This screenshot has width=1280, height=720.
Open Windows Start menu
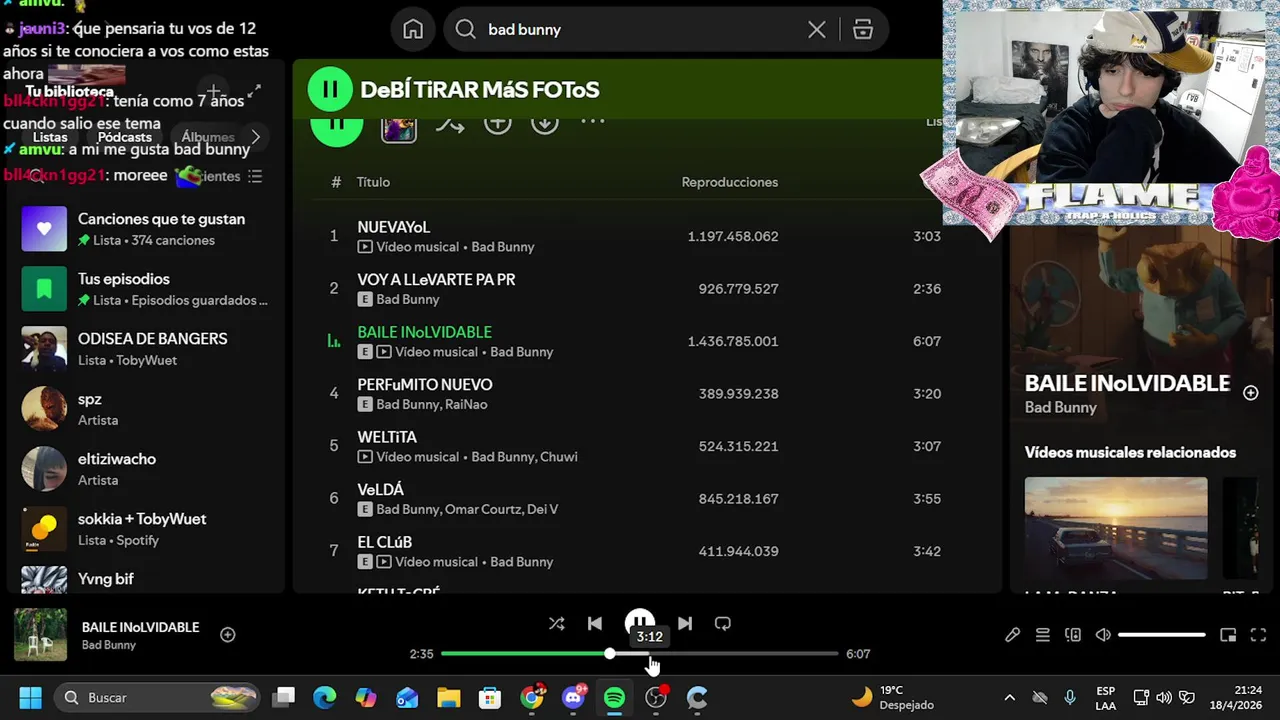tap(30, 697)
